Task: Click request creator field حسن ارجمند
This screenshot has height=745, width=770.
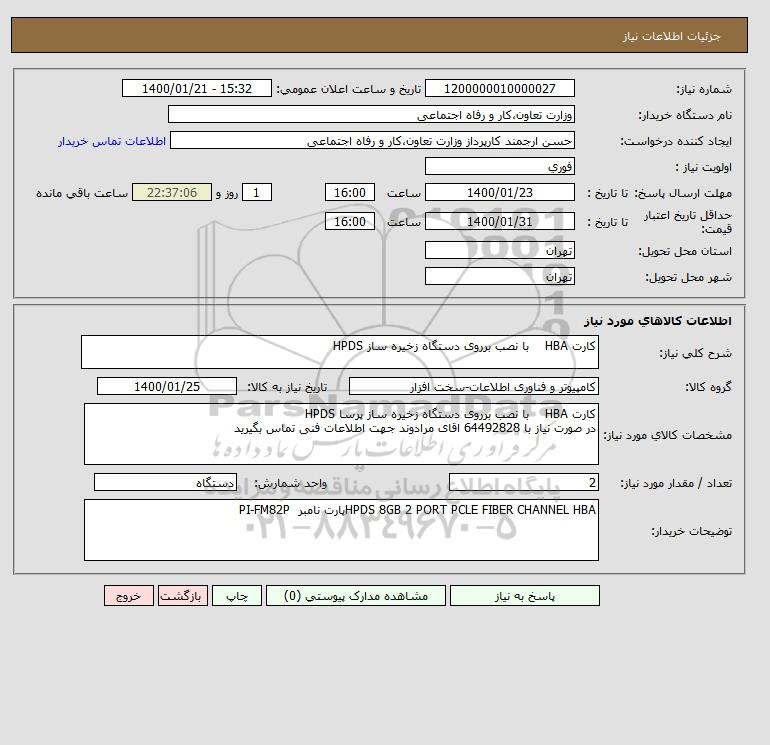Action: click(372, 140)
